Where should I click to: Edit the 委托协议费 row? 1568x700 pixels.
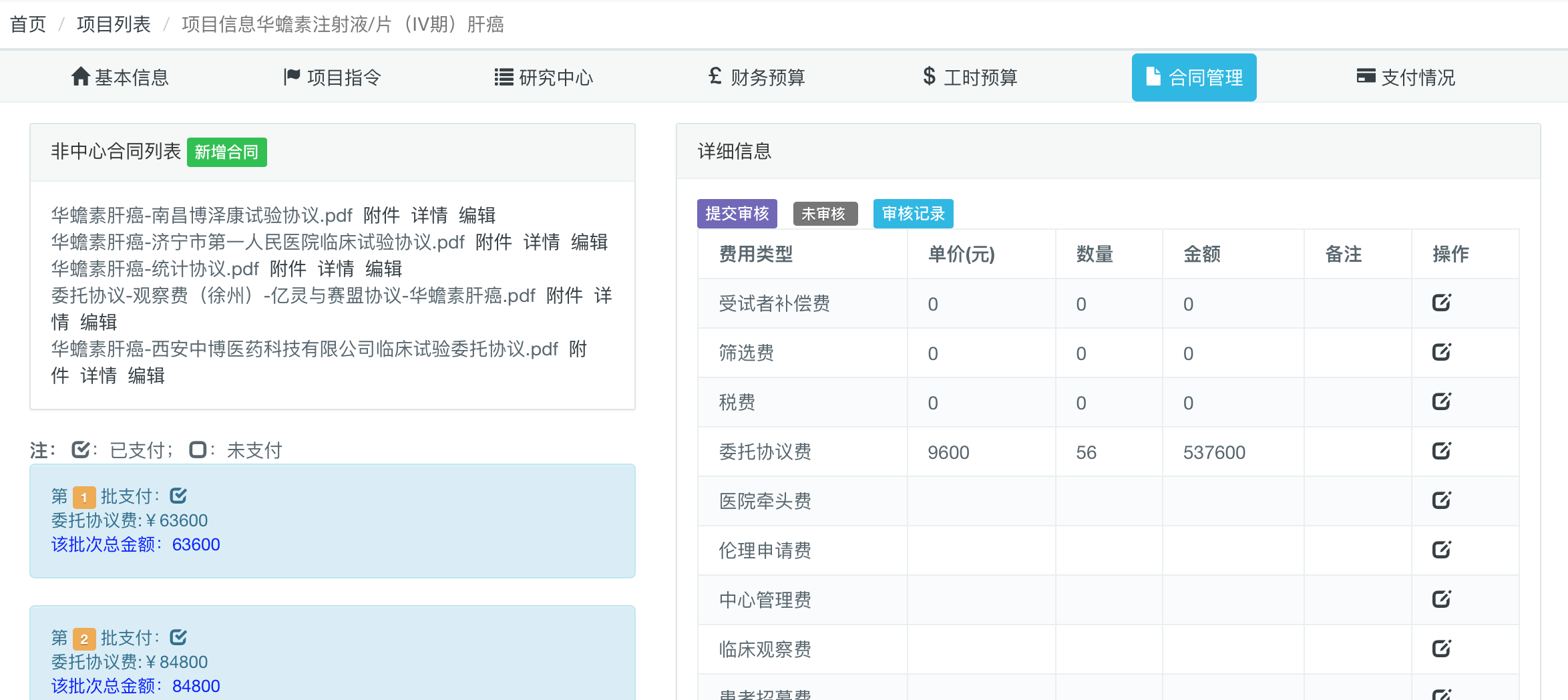pos(1442,451)
